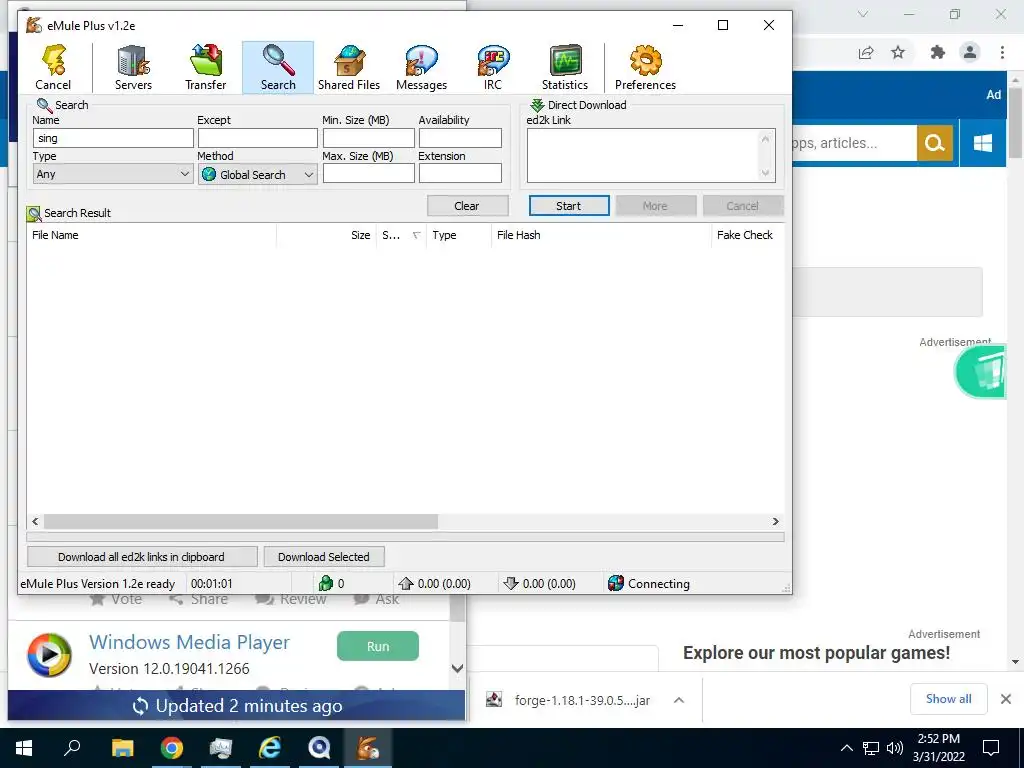
Task: Expand the forge jar download options chevron
Action: 679,700
